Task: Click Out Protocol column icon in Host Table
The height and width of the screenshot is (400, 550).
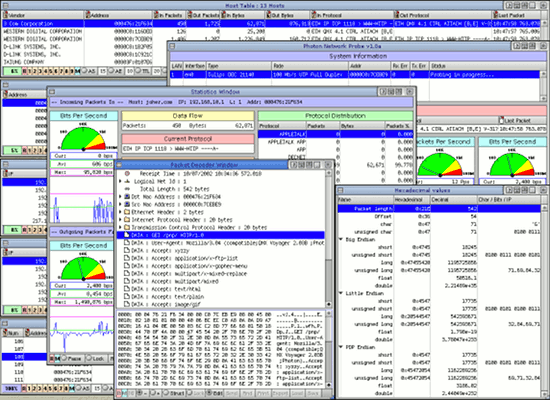Action: click(397, 15)
